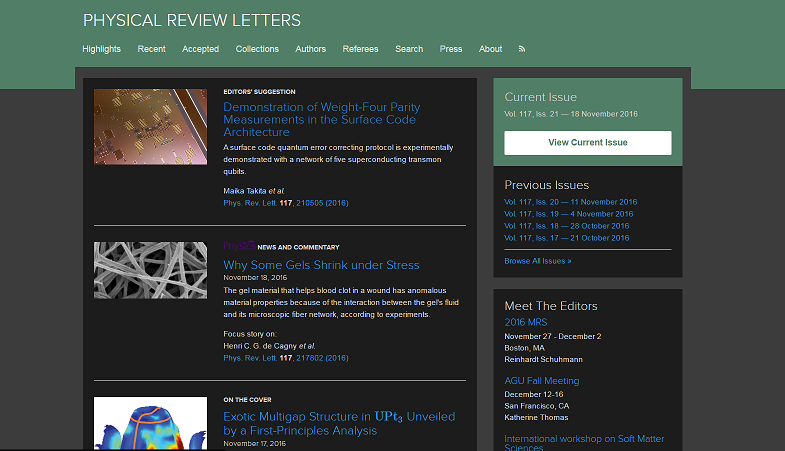
Task: Open the AGU Fall Meeting link
Action: tap(542, 381)
